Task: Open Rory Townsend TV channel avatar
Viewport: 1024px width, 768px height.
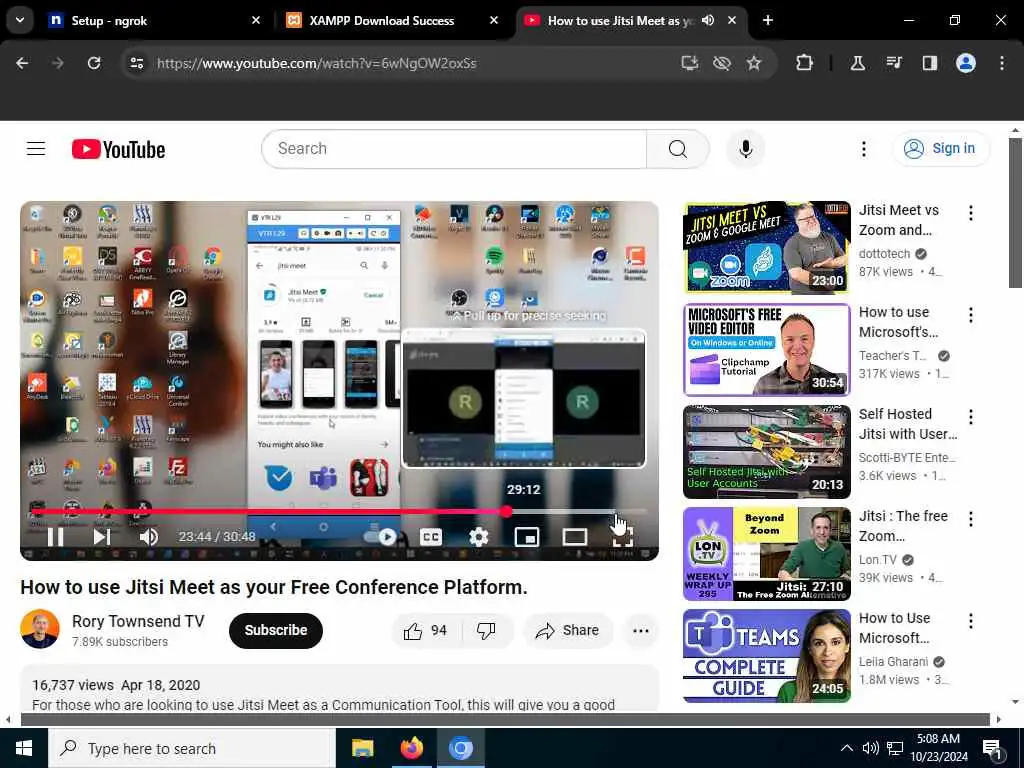Action: click(40, 630)
